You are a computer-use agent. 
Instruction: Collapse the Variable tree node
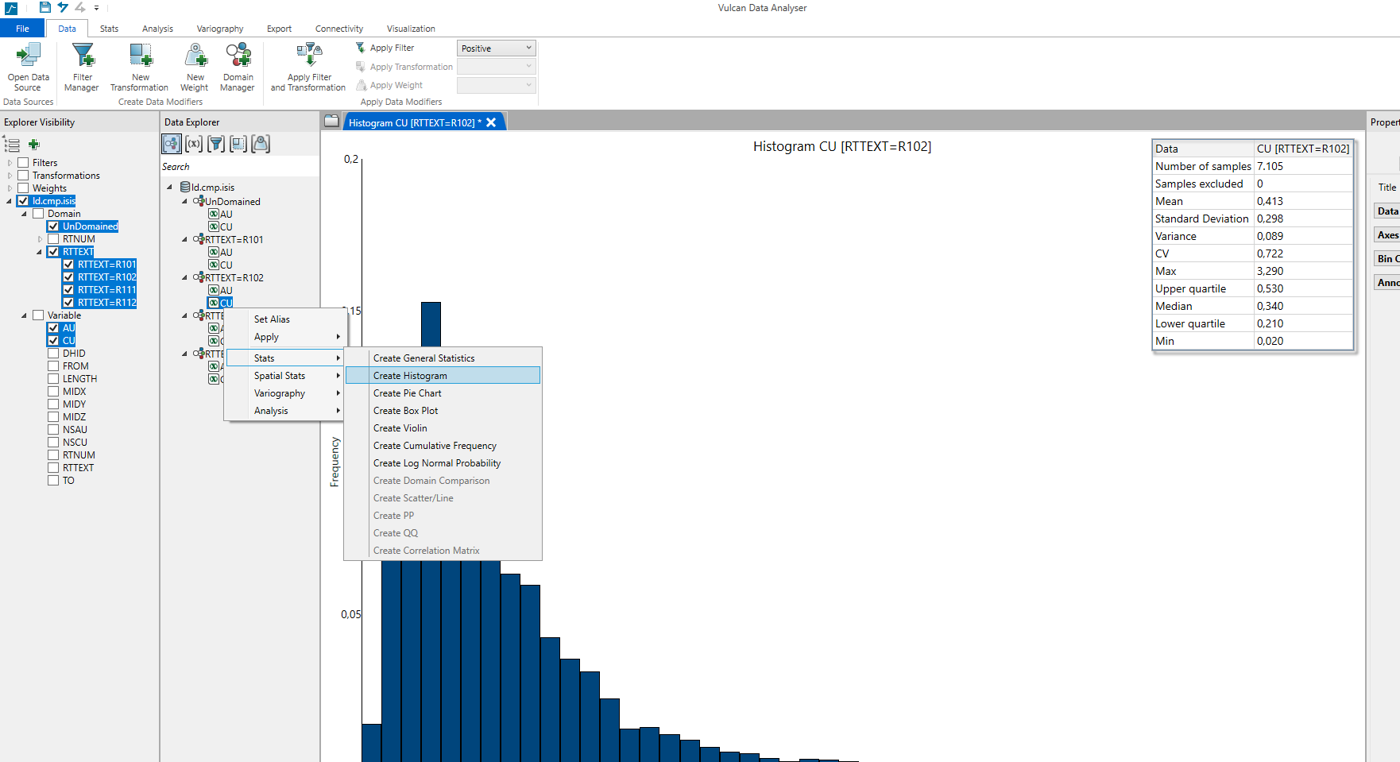[x=24, y=316]
